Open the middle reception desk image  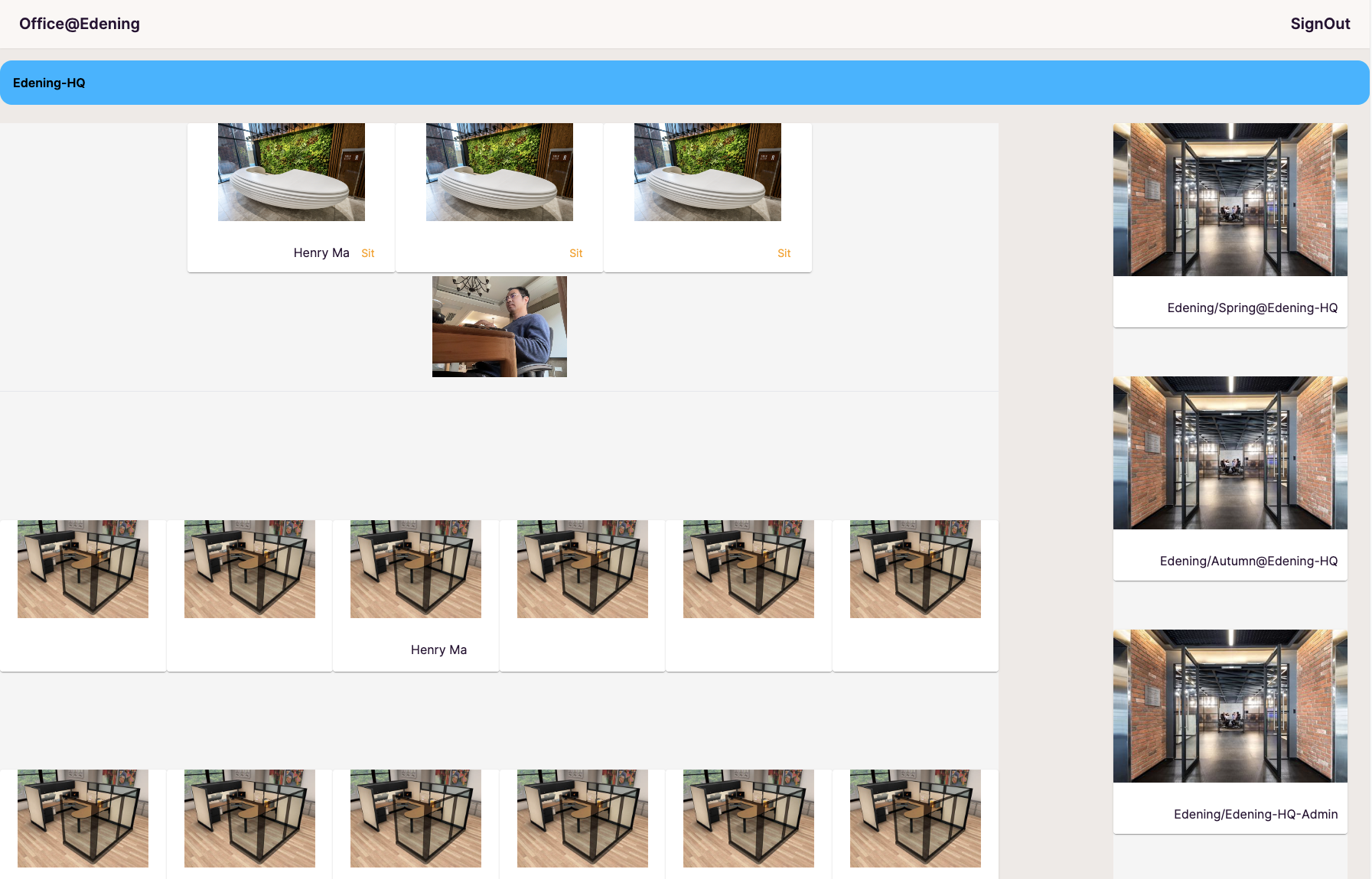(500, 172)
